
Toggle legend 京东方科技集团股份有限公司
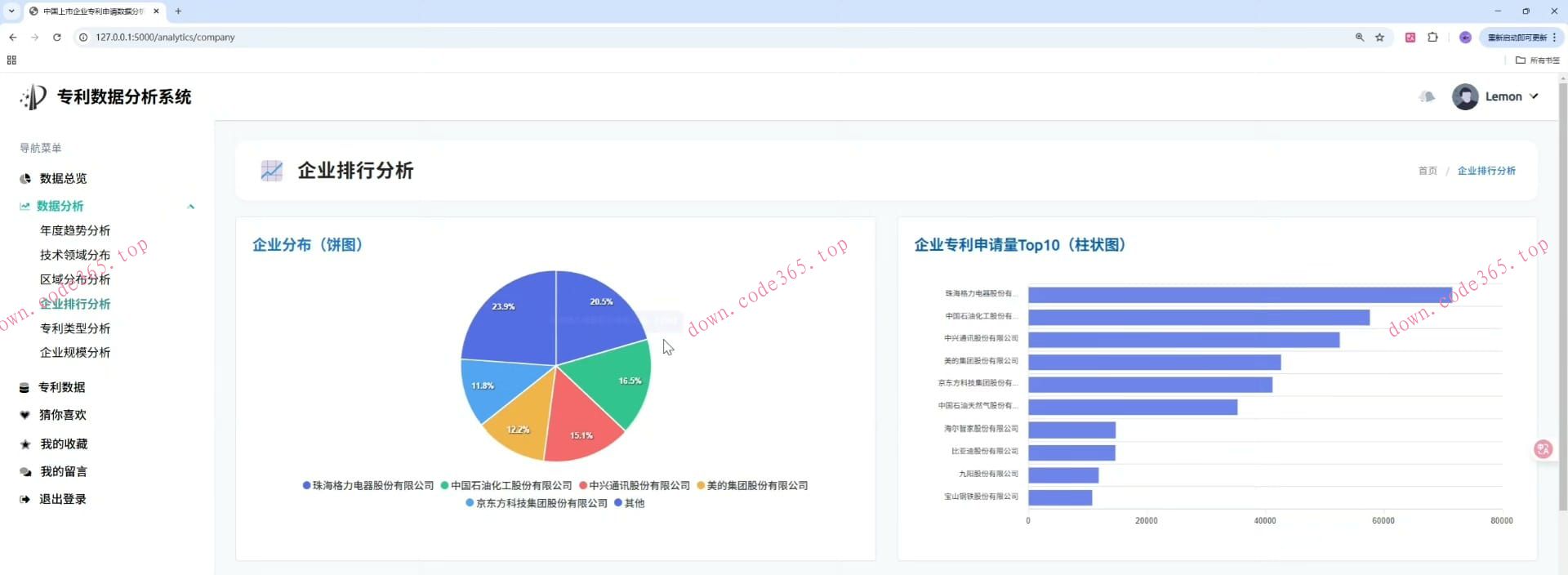(x=537, y=503)
